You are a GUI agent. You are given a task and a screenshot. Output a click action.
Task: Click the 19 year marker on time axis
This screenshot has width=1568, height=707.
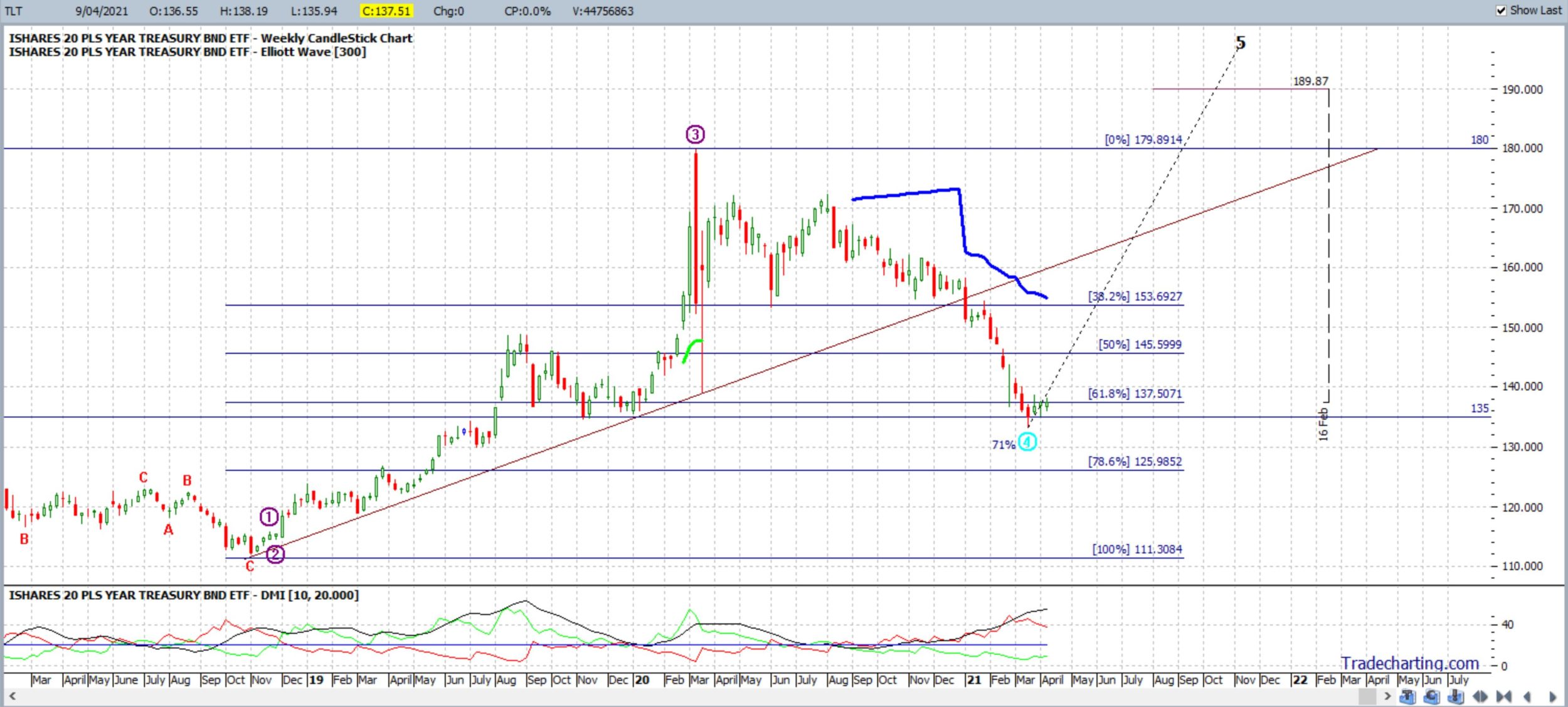point(316,680)
